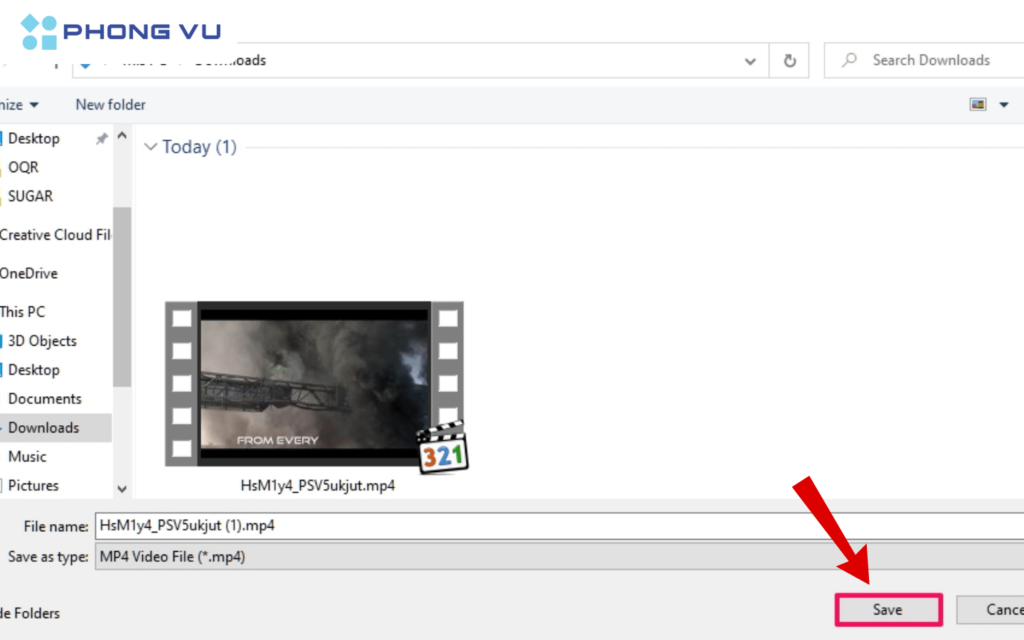Expand the address bar history dropdown
Viewport: 1024px width, 640px height.
coord(750,61)
